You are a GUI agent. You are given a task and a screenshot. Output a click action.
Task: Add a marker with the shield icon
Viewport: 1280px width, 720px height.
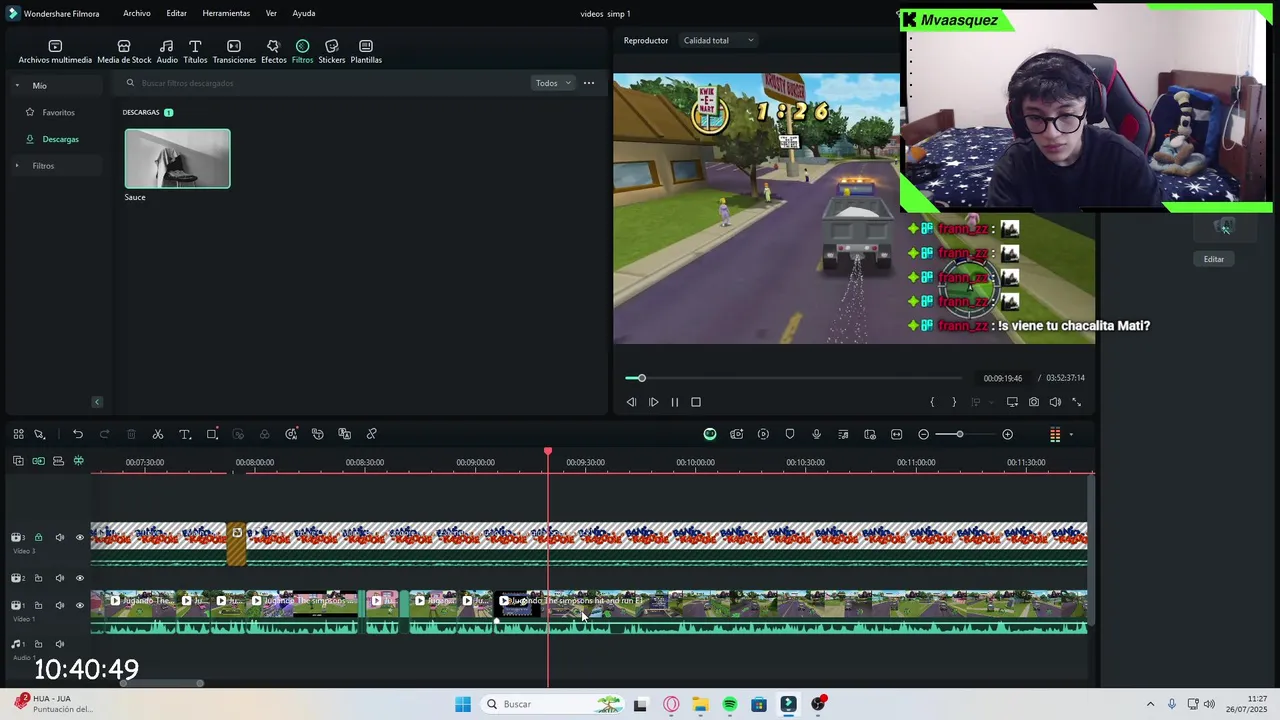pos(790,434)
